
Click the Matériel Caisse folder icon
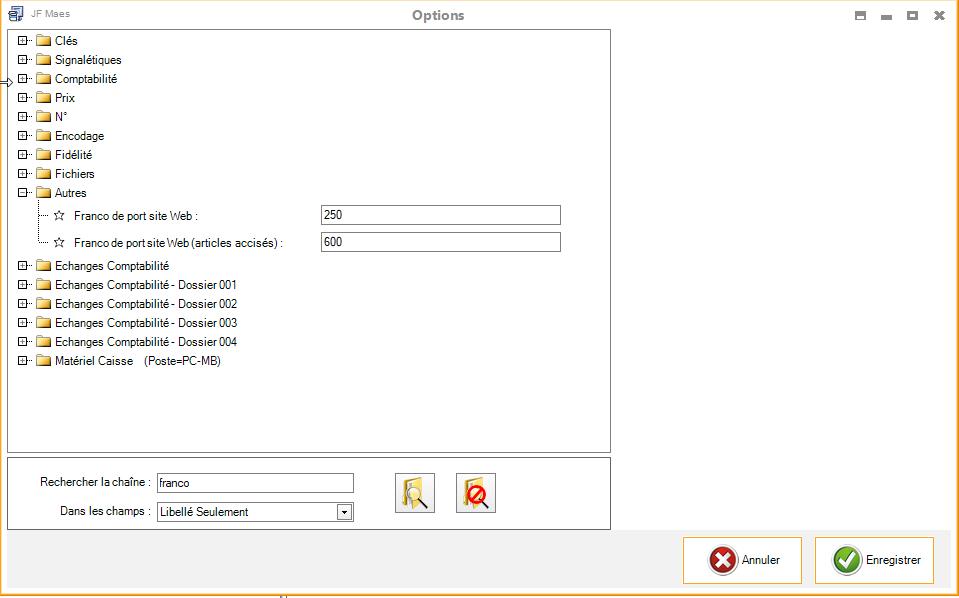[43, 361]
